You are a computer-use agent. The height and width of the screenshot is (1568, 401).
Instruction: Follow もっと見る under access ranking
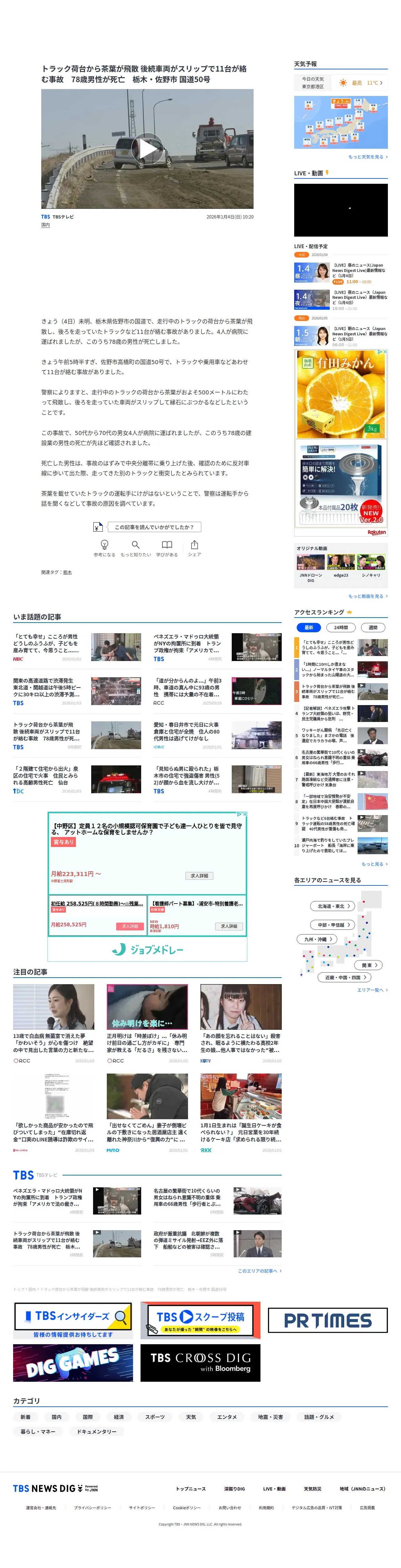374,864
